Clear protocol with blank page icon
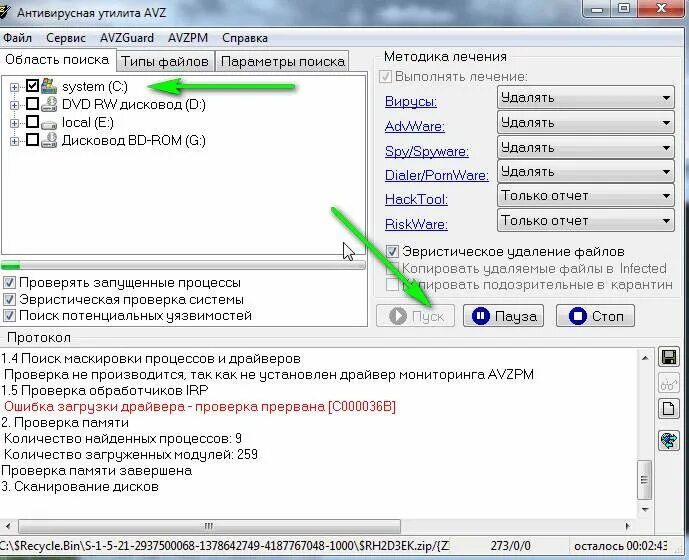The width and height of the screenshot is (689, 560). [x=668, y=409]
